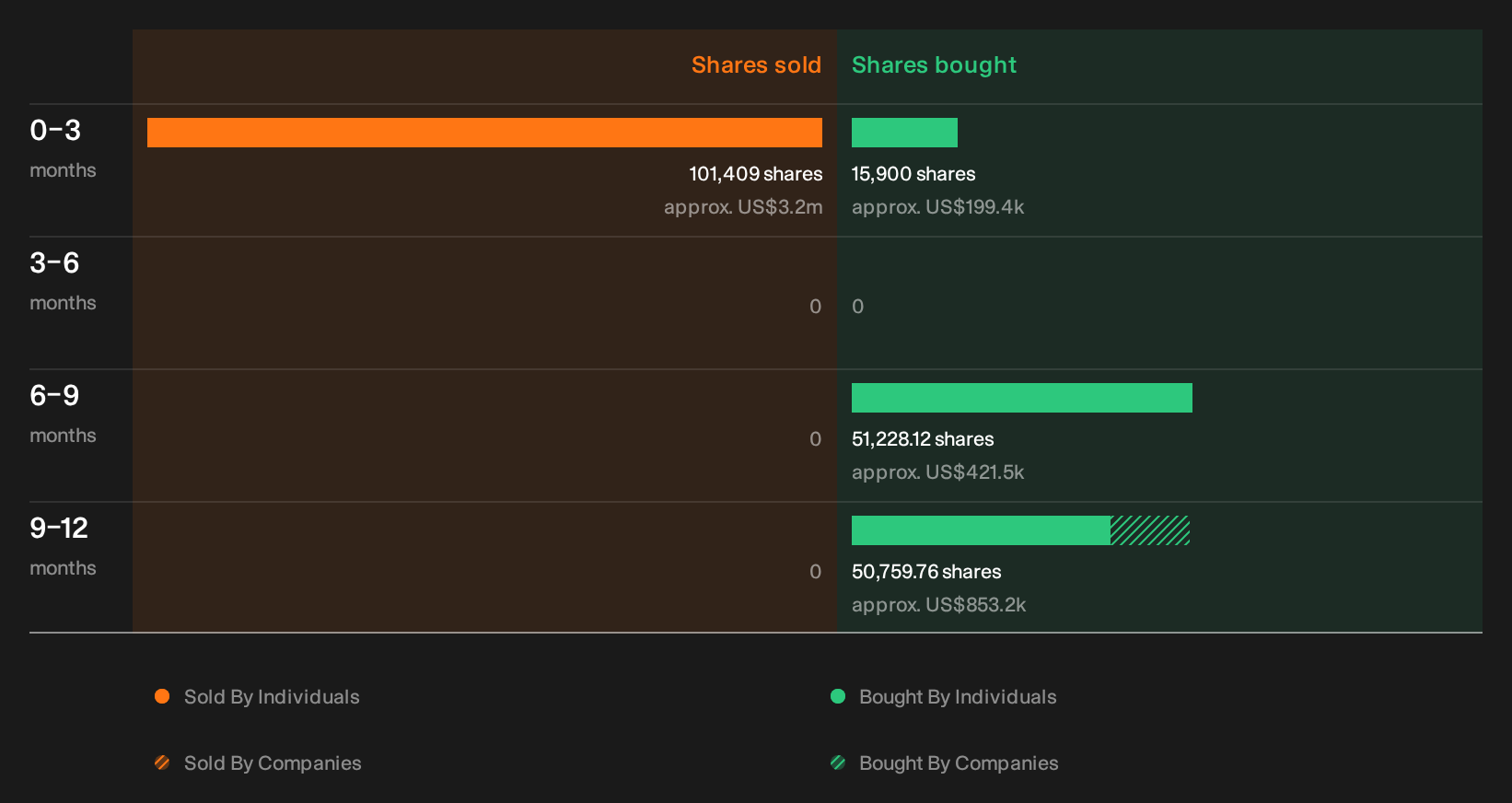This screenshot has width=1512, height=803.
Task: Click the approx. US$421.5k value
Action: [937, 472]
